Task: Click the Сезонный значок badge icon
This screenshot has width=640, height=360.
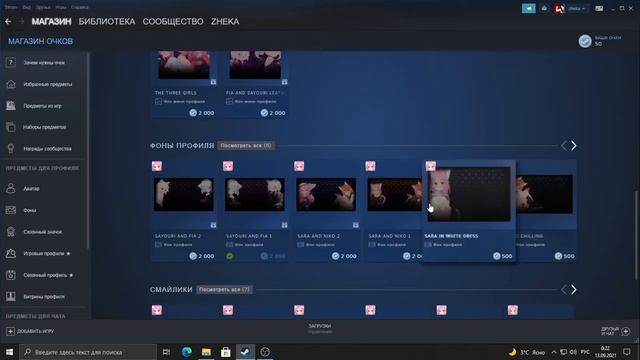Action: [11, 232]
